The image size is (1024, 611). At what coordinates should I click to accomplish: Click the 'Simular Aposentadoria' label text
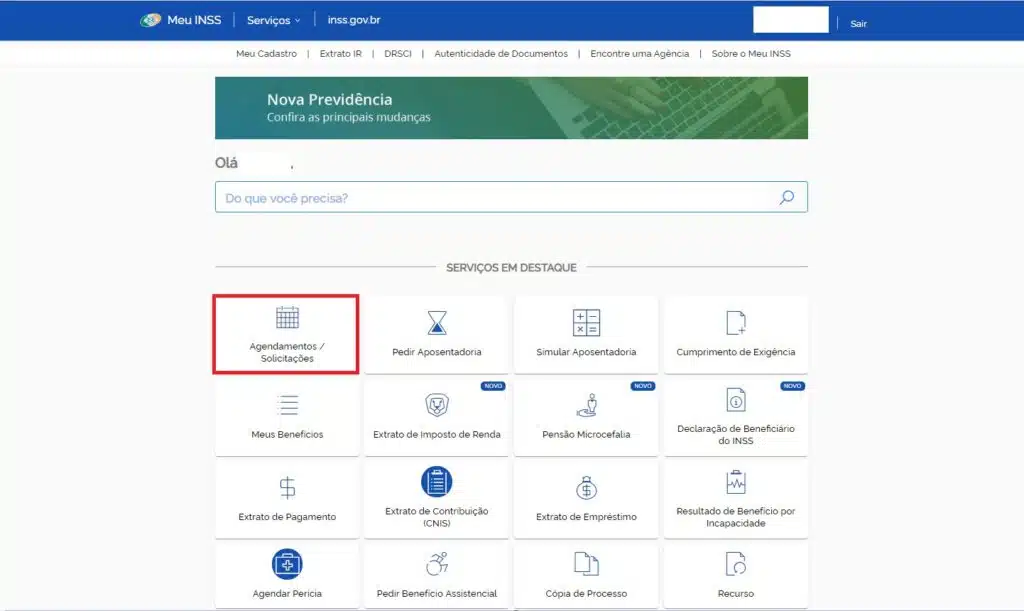[x=586, y=352]
